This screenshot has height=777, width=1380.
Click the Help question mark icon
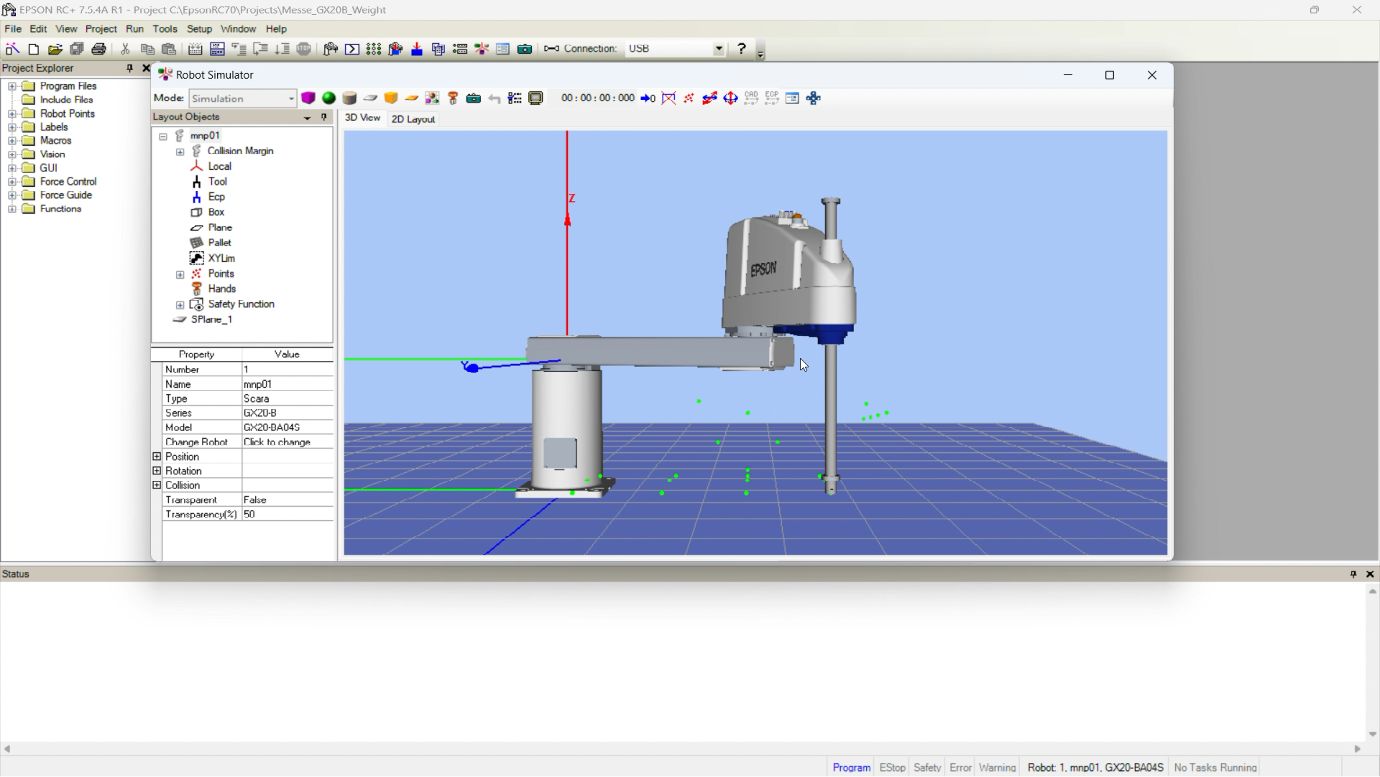pos(741,48)
